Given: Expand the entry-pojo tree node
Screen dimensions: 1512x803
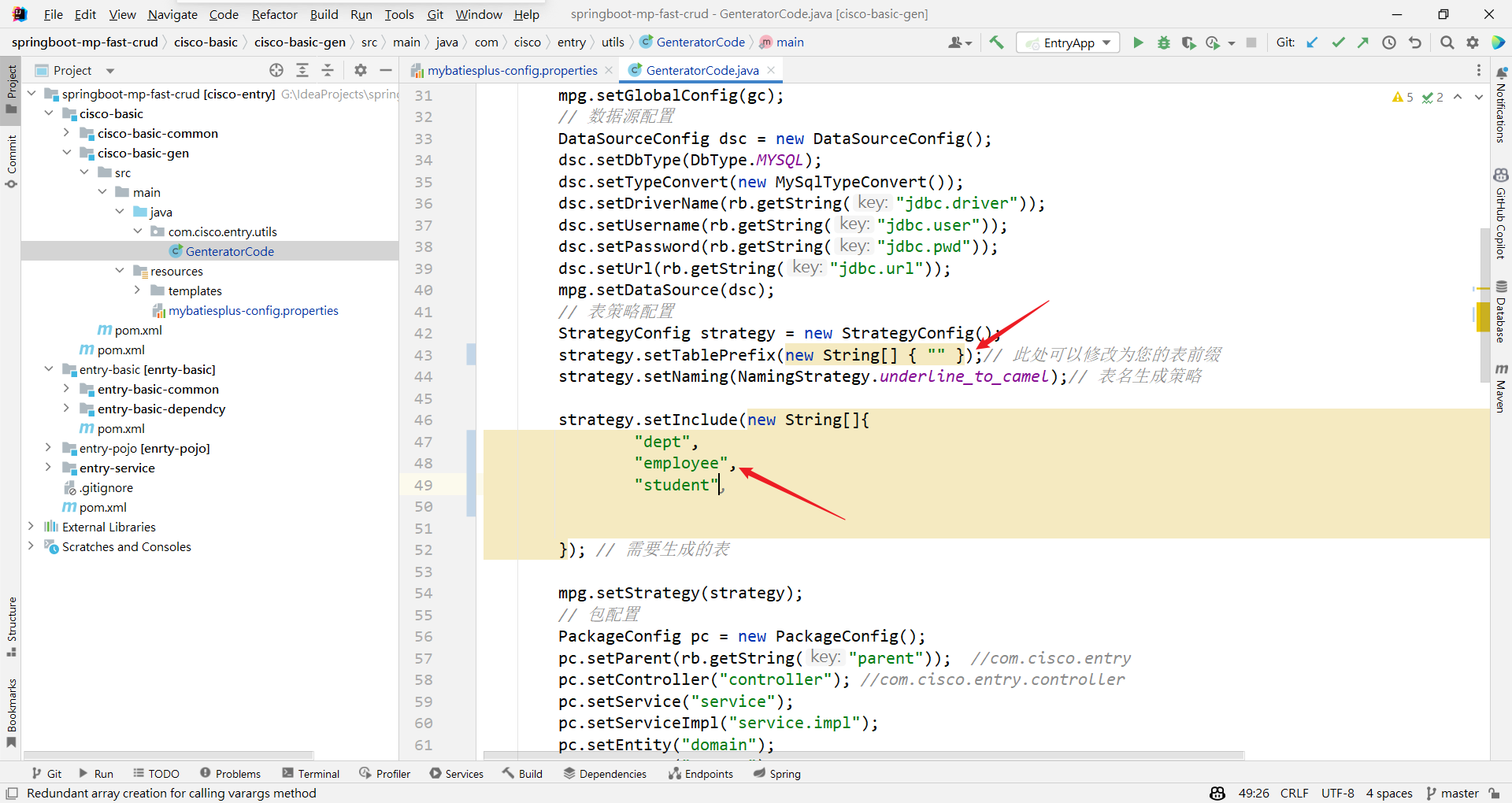Looking at the screenshot, I should pyautogui.click(x=48, y=448).
